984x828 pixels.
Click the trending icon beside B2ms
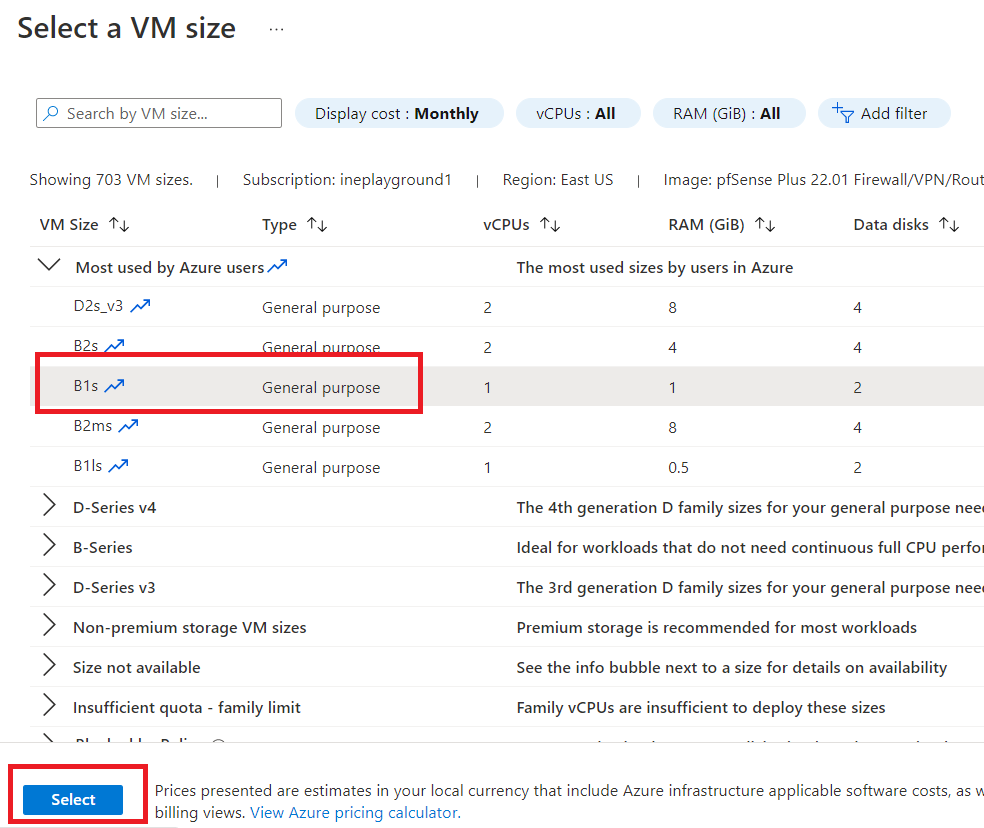[x=128, y=426]
